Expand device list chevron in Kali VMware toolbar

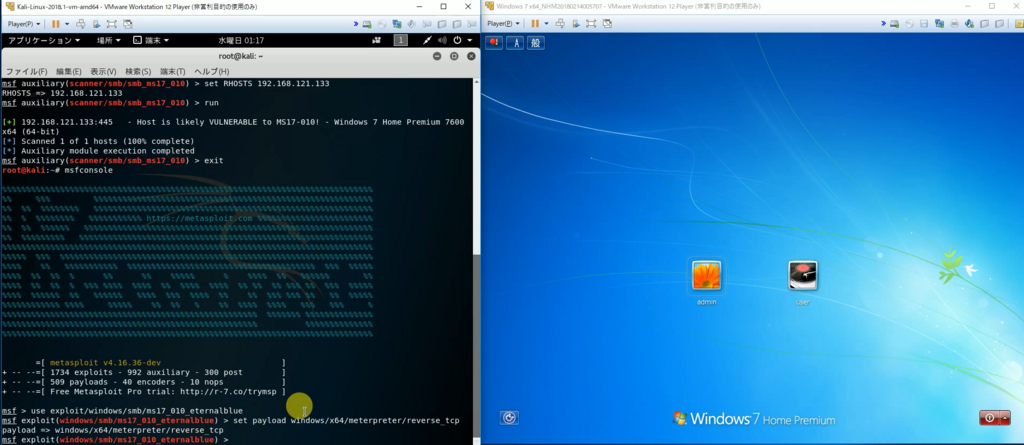click(x=356, y=24)
